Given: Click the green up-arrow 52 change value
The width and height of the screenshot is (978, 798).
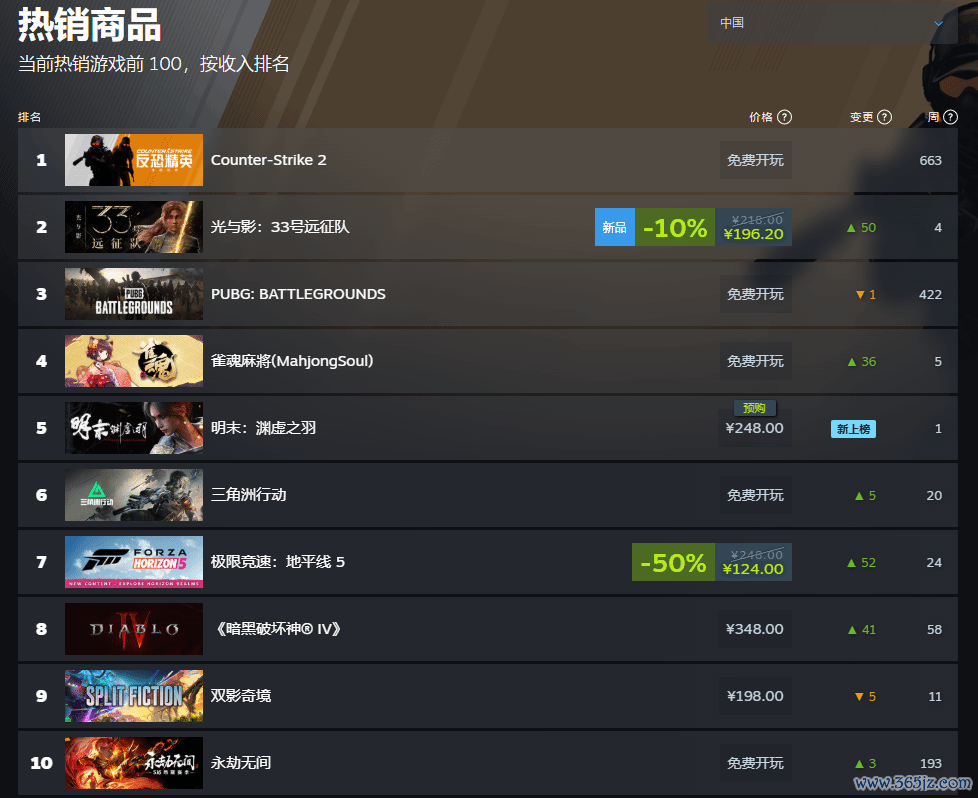Looking at the screenshot, I should [x=861, y=563].
